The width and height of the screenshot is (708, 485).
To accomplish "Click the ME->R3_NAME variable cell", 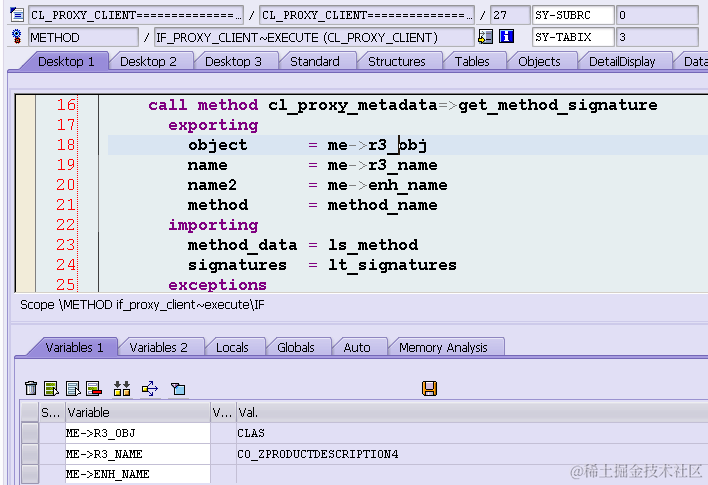I will point(138,453).
